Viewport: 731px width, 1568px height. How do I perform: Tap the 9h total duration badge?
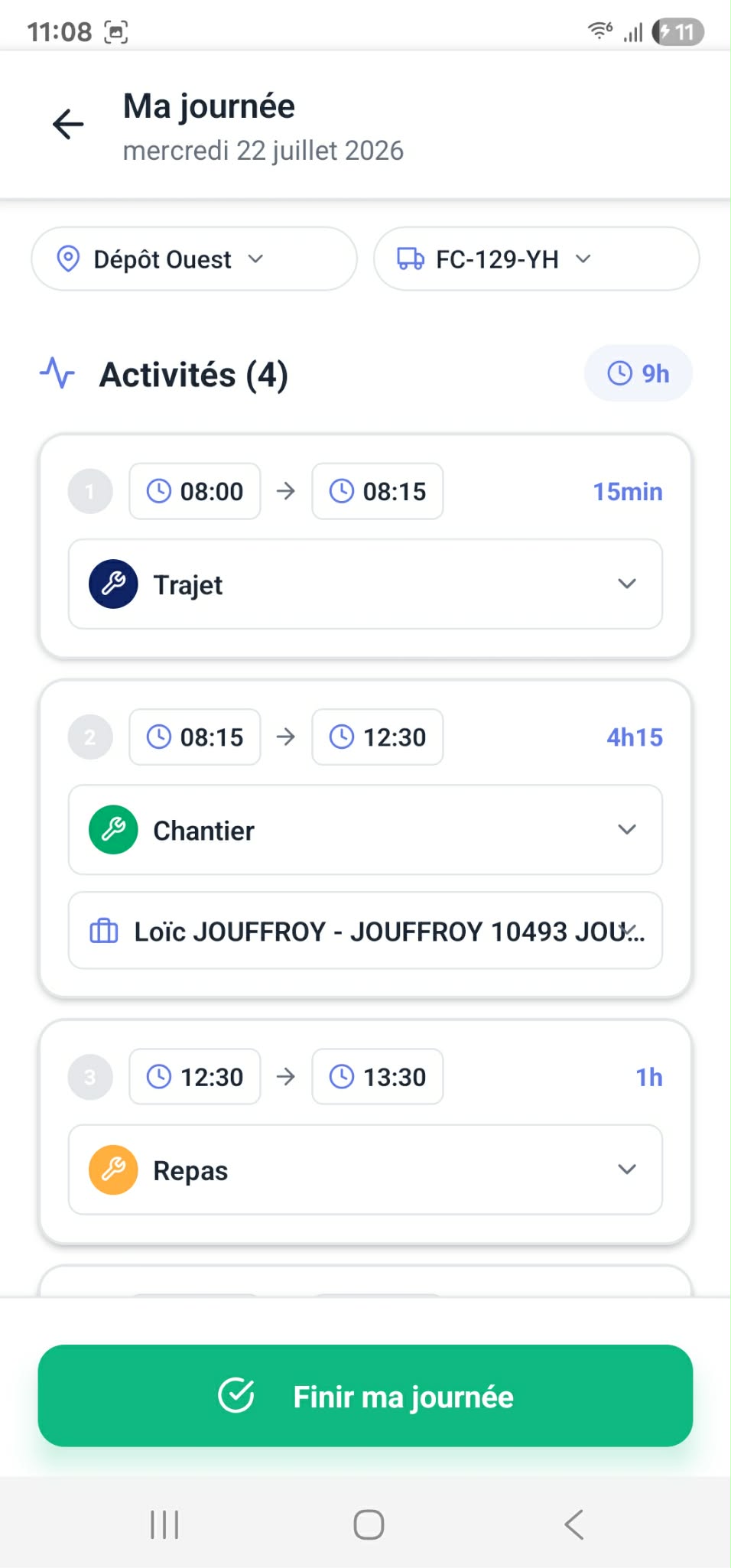[x=638, y=373]
